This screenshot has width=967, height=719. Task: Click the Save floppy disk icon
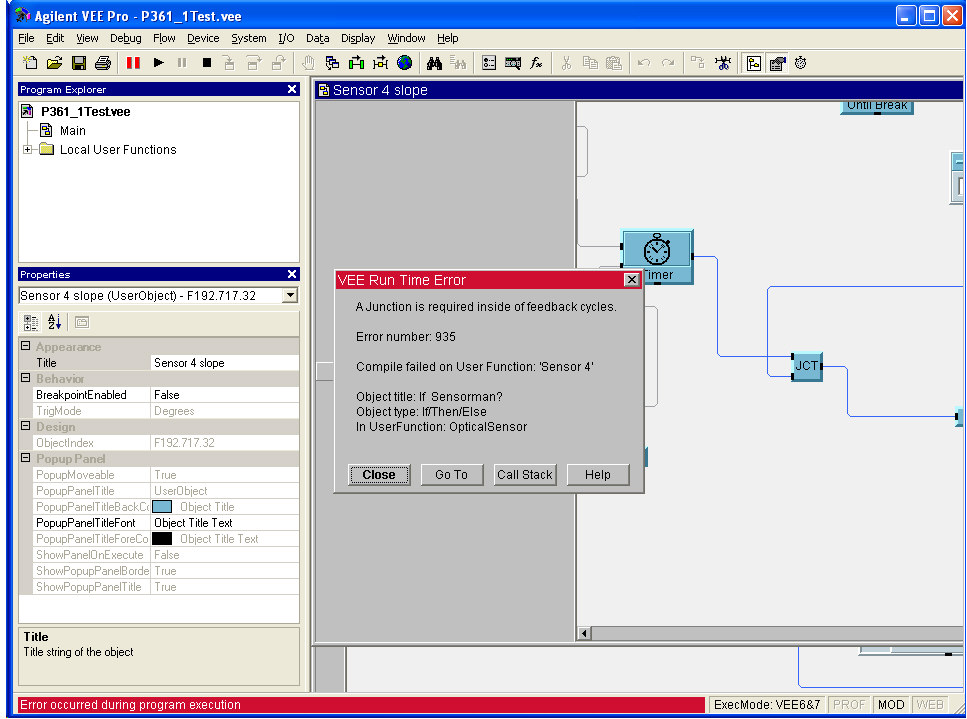coord(78,63)
